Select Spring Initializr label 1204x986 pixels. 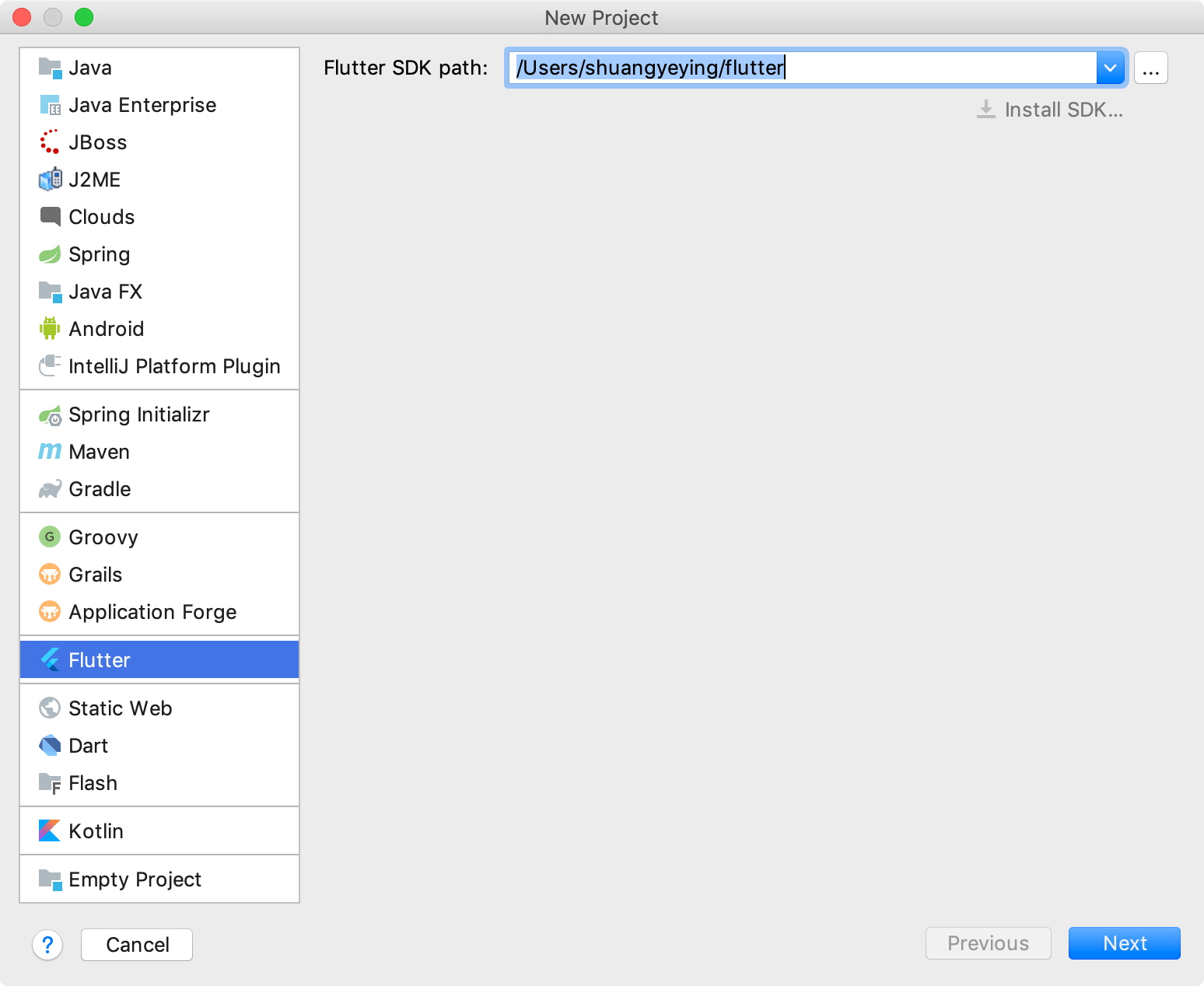139,415
